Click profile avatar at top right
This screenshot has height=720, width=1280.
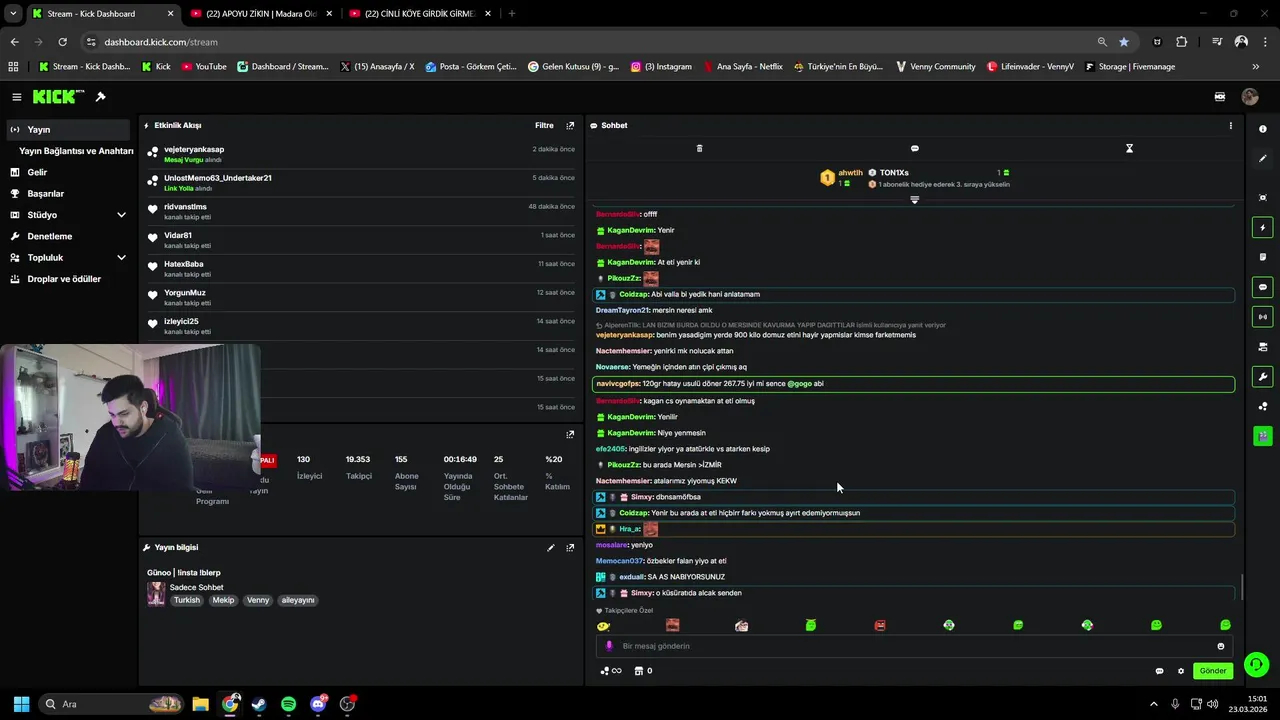pos(1249,97)
